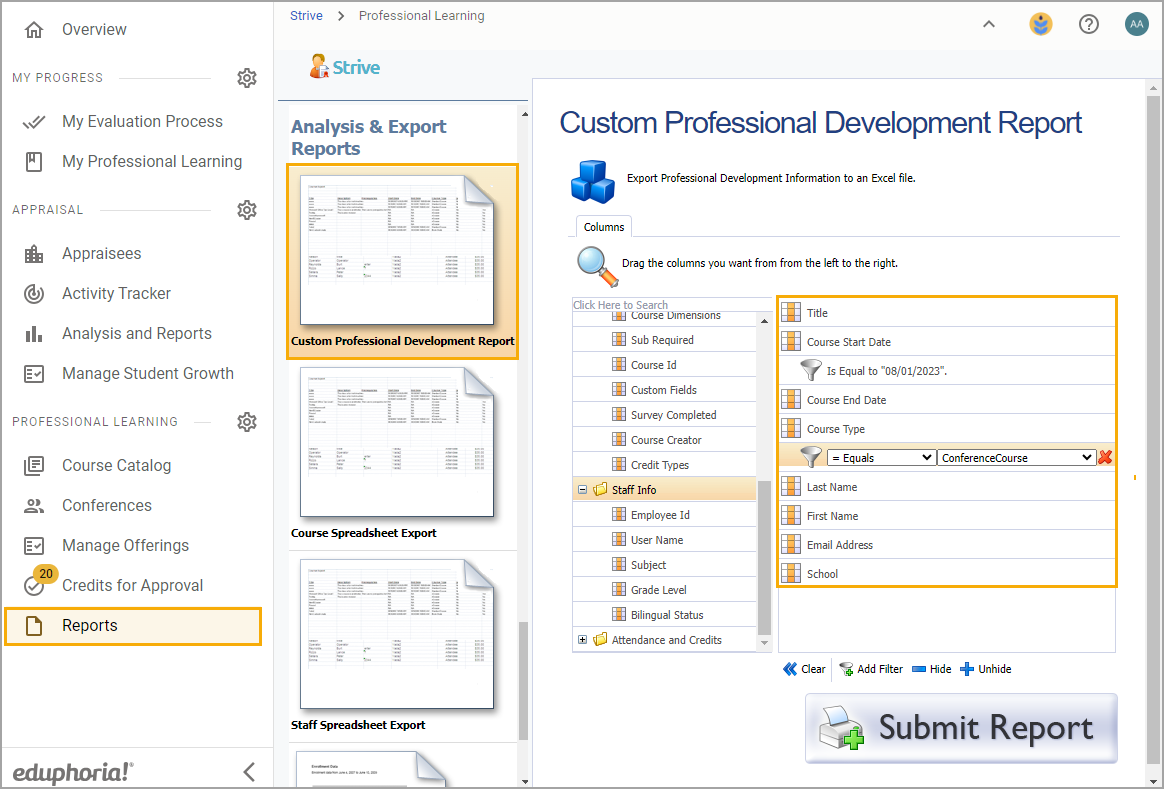
Task: Open the Equals operator dropdown
Action: [x=880, y=458]
